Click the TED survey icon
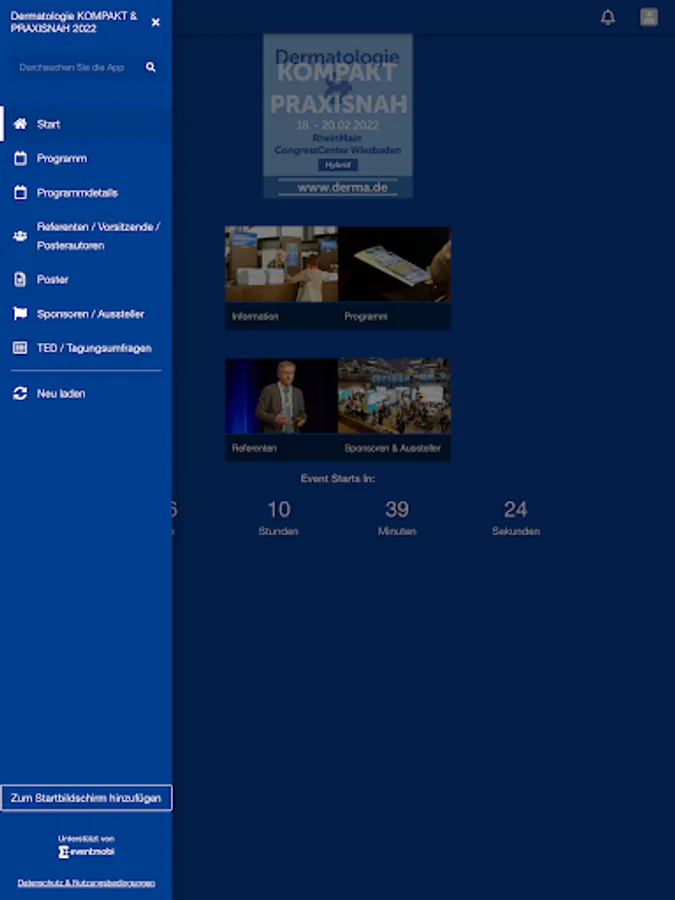Image resolution: width=675 pixels, height=900 pixels. pyautogui.click(x=20, y=348)
